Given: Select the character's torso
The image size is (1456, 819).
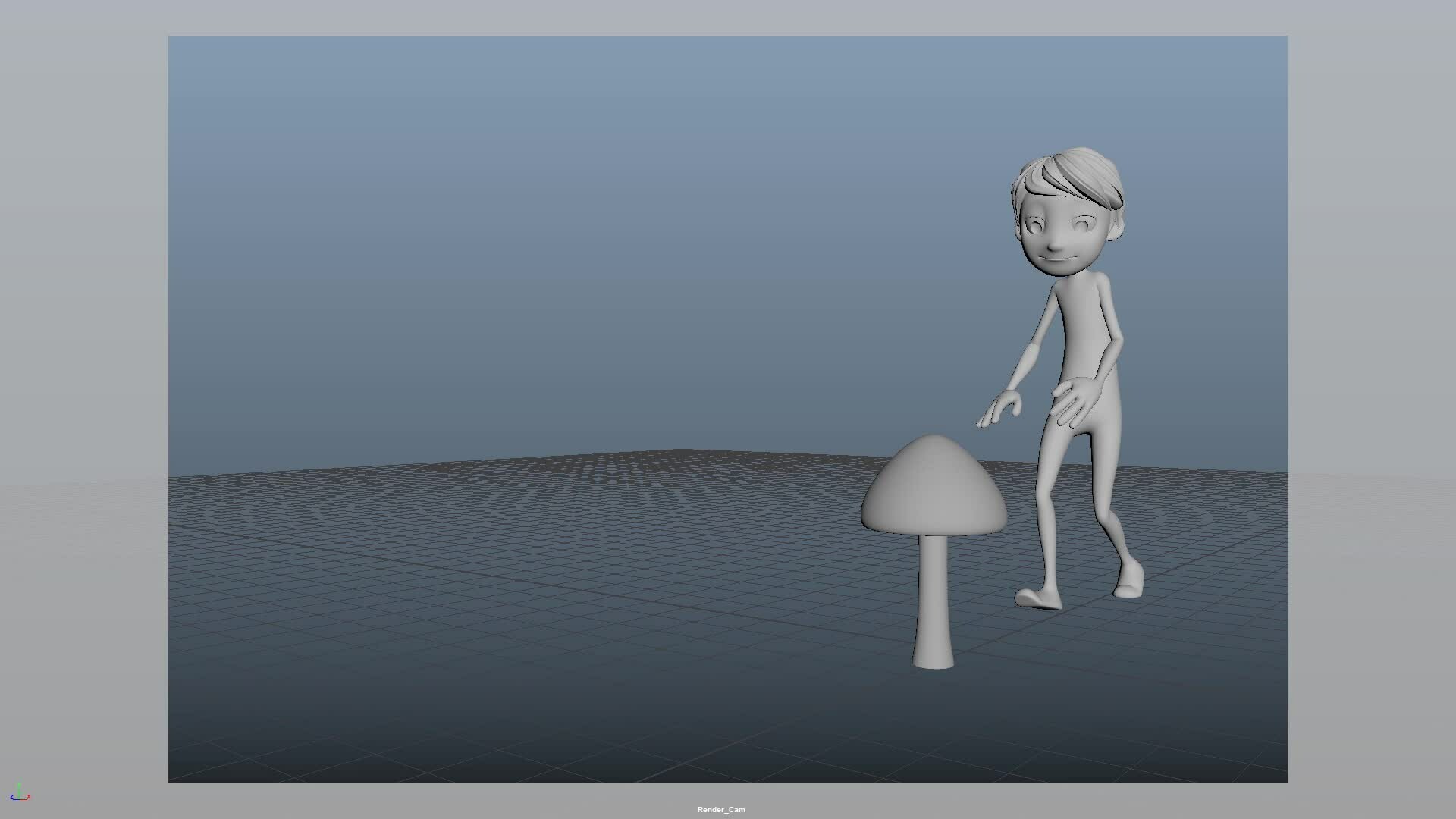Looking at the screenshot, I should click(x=1086, y=334).
